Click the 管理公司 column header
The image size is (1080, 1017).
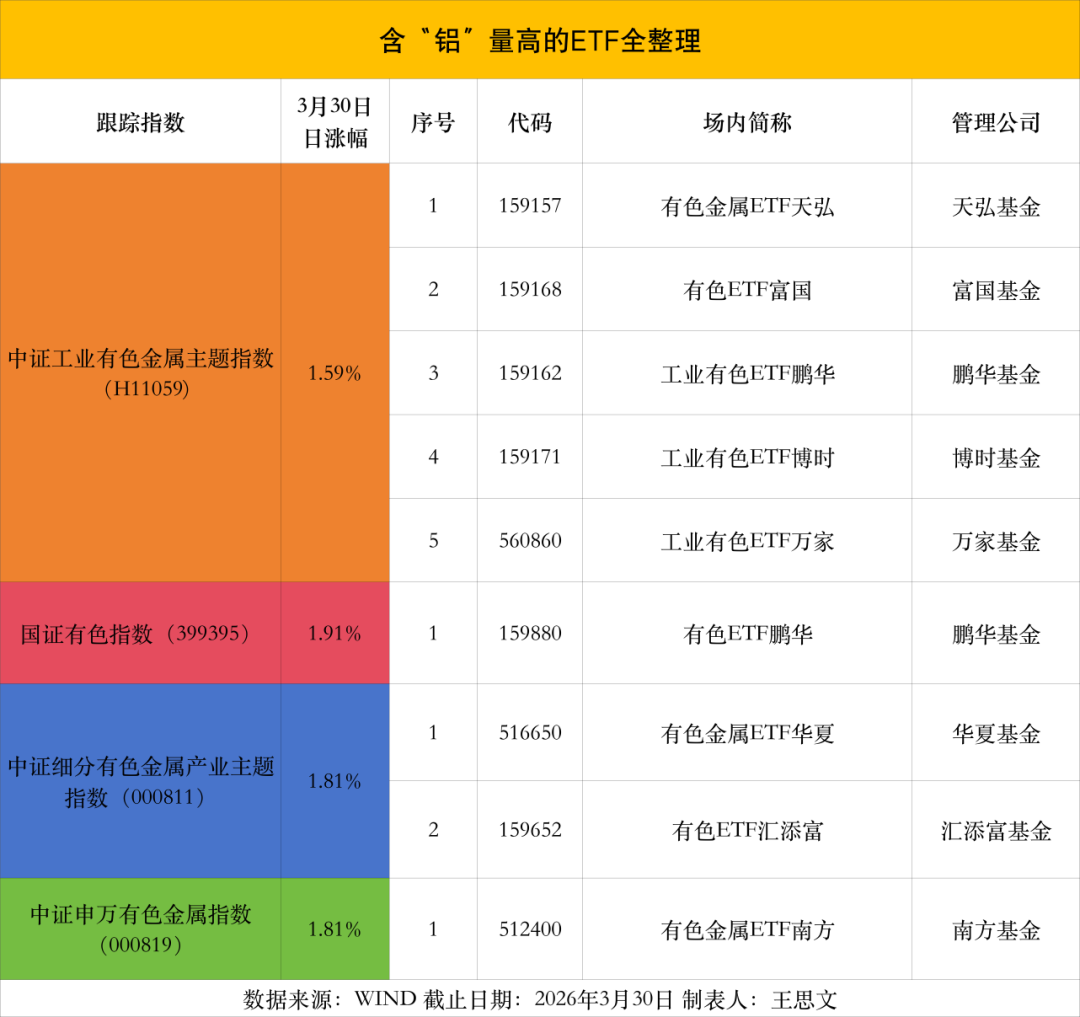(x=994, y=122)
